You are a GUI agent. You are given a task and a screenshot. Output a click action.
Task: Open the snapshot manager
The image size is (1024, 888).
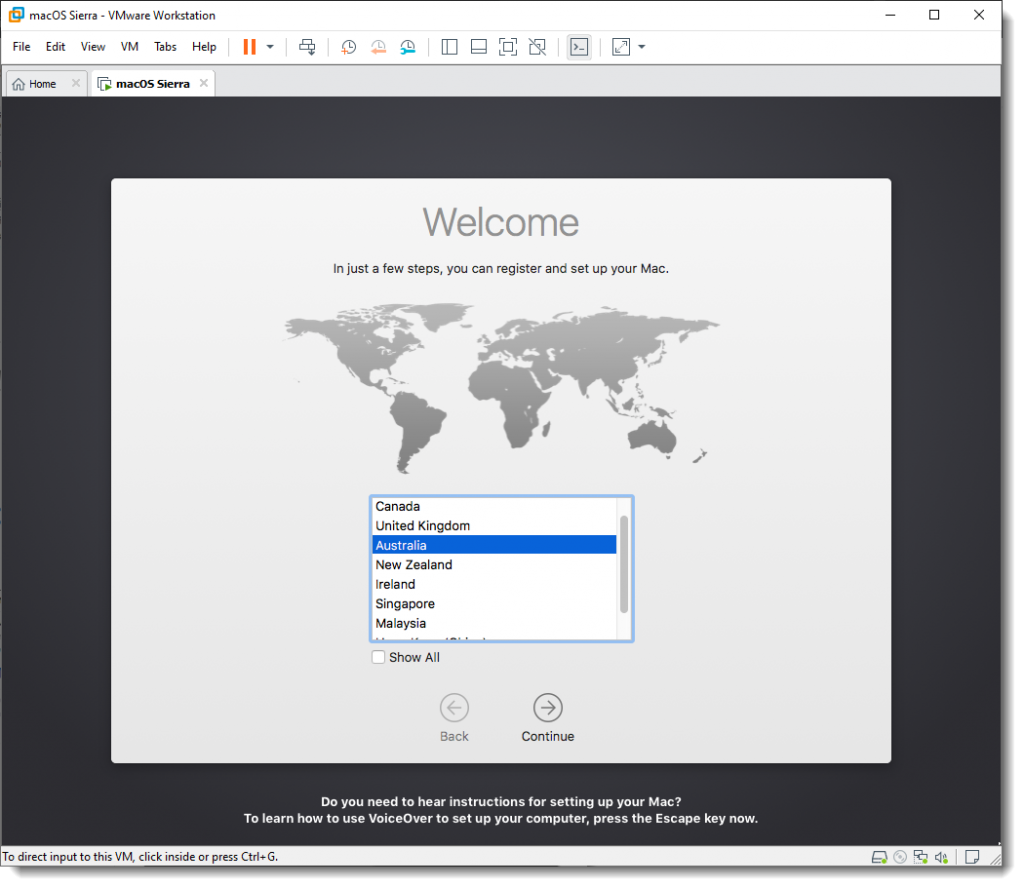tap(408, 47)
